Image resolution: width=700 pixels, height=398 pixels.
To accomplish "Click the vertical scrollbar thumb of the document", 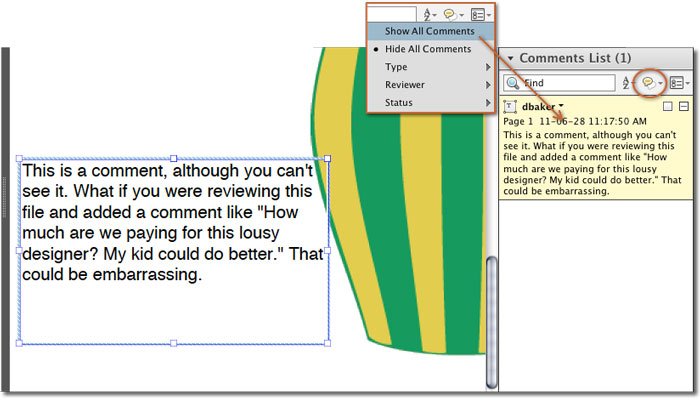I will click(x=491, y=321).
